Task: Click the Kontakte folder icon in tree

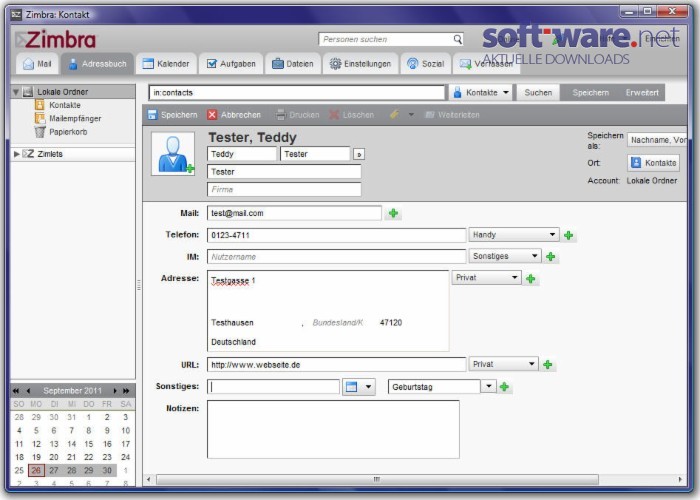Action: coord(40,105)
